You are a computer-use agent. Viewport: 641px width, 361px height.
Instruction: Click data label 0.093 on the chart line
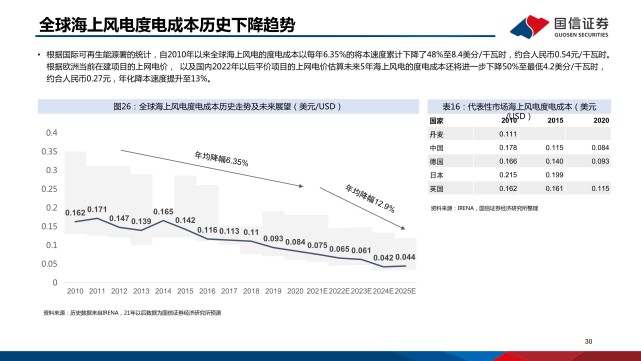(273, 238)
